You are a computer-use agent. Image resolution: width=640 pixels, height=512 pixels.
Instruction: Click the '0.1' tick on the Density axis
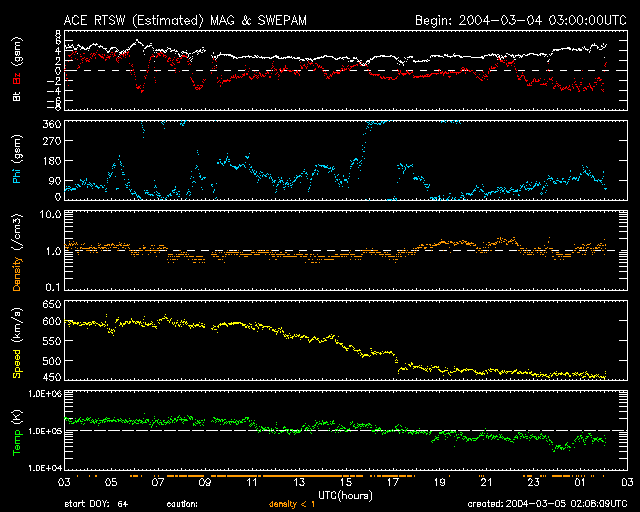click(53, 287)
